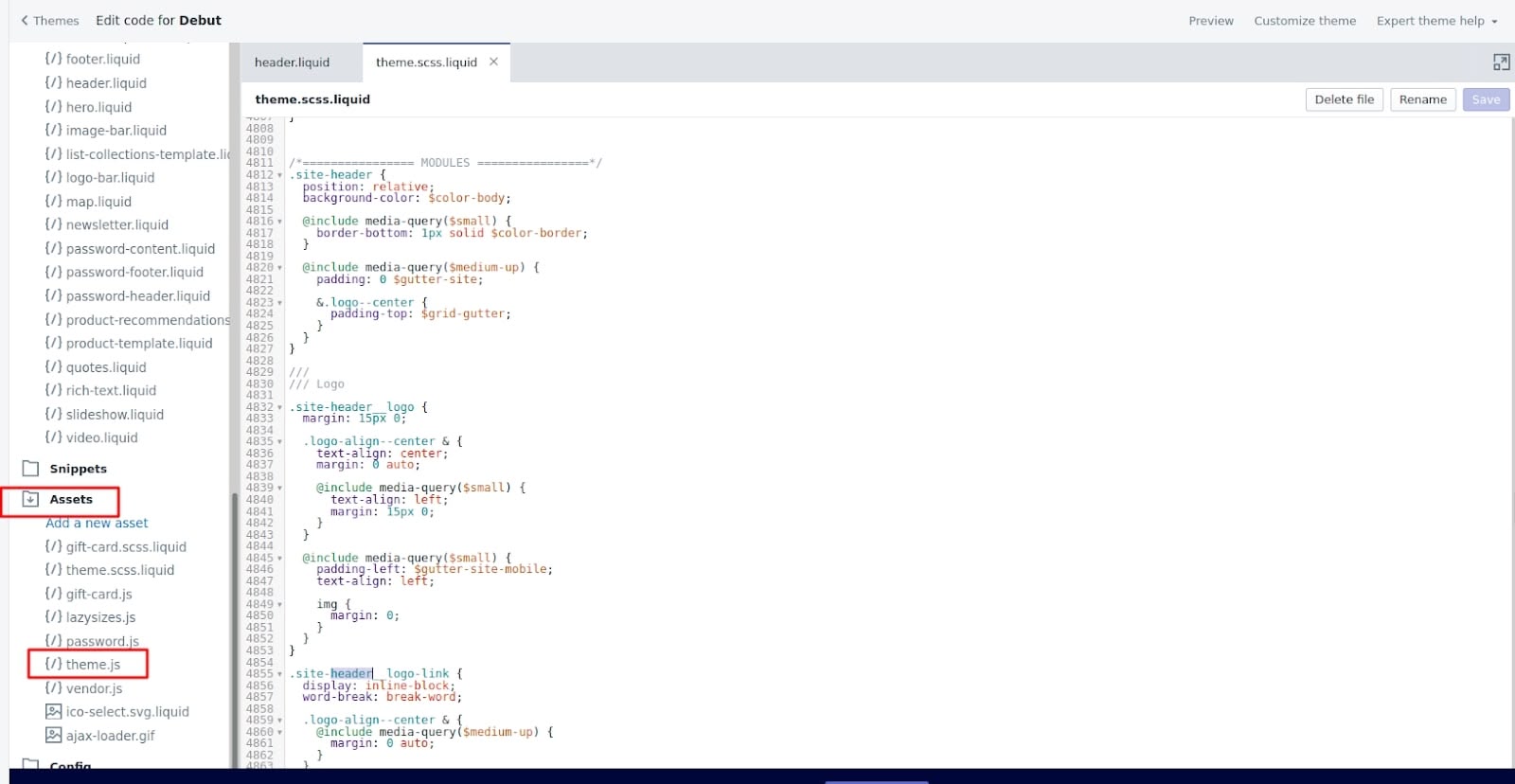This screenshot has width=1515, height=784.
Task: Open lazysizes.js in the file list
Action: coord(100,617)
